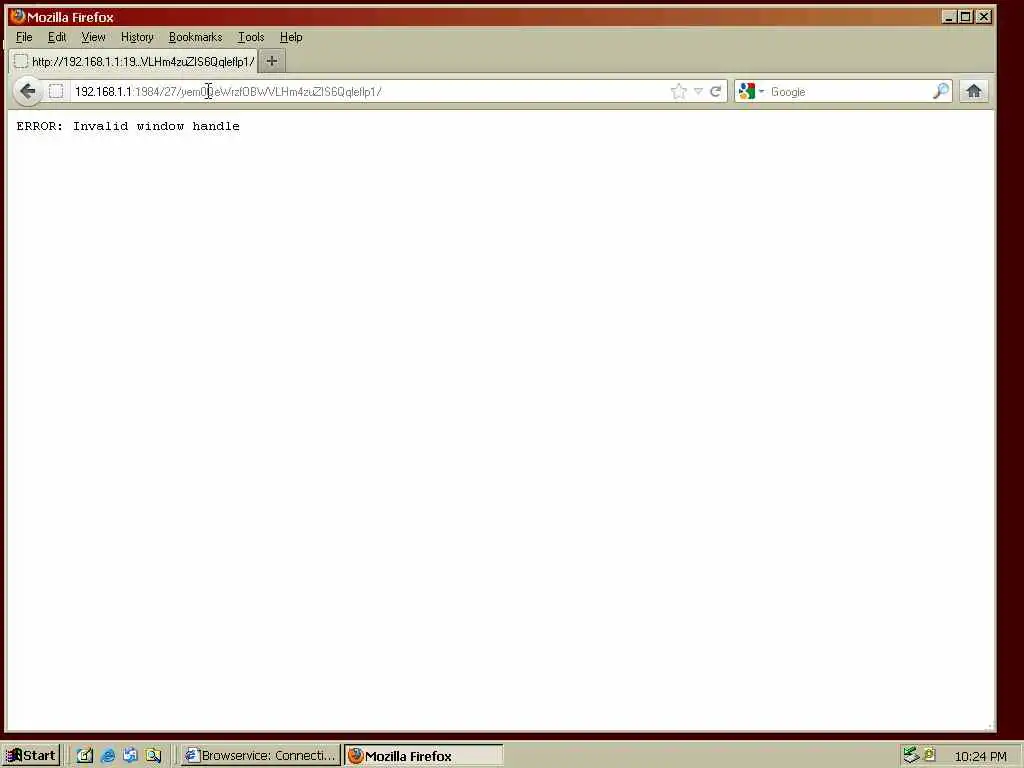Click the network tray icon
The width and height of the screenshot is (1024, 768).
pyautogui.click(x=910, y=756)
